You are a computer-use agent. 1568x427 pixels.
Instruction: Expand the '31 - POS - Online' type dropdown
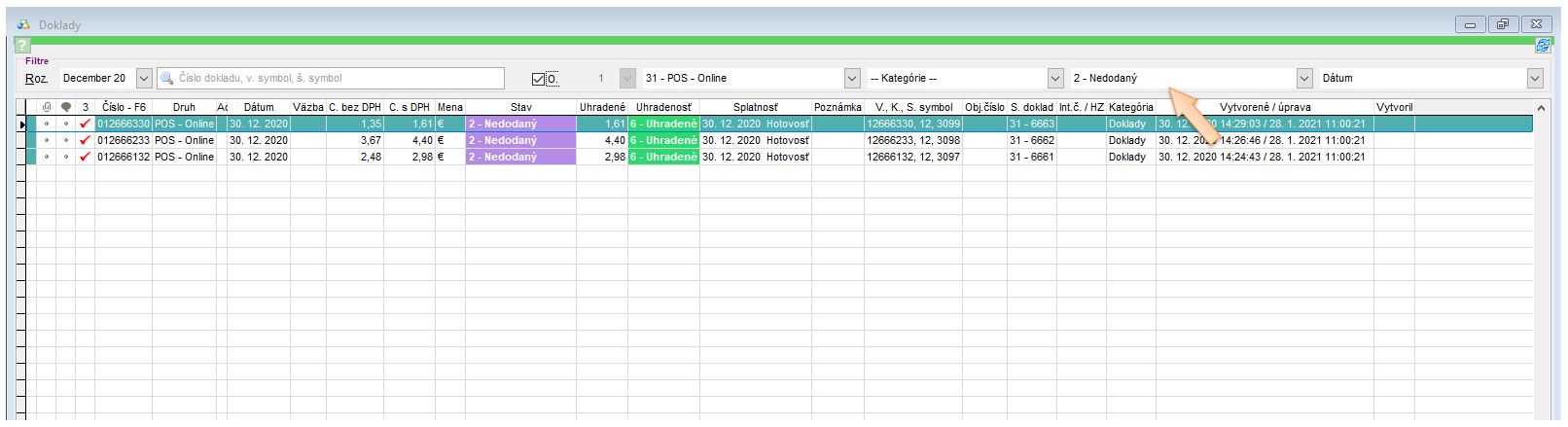click(x=852, y=78)
